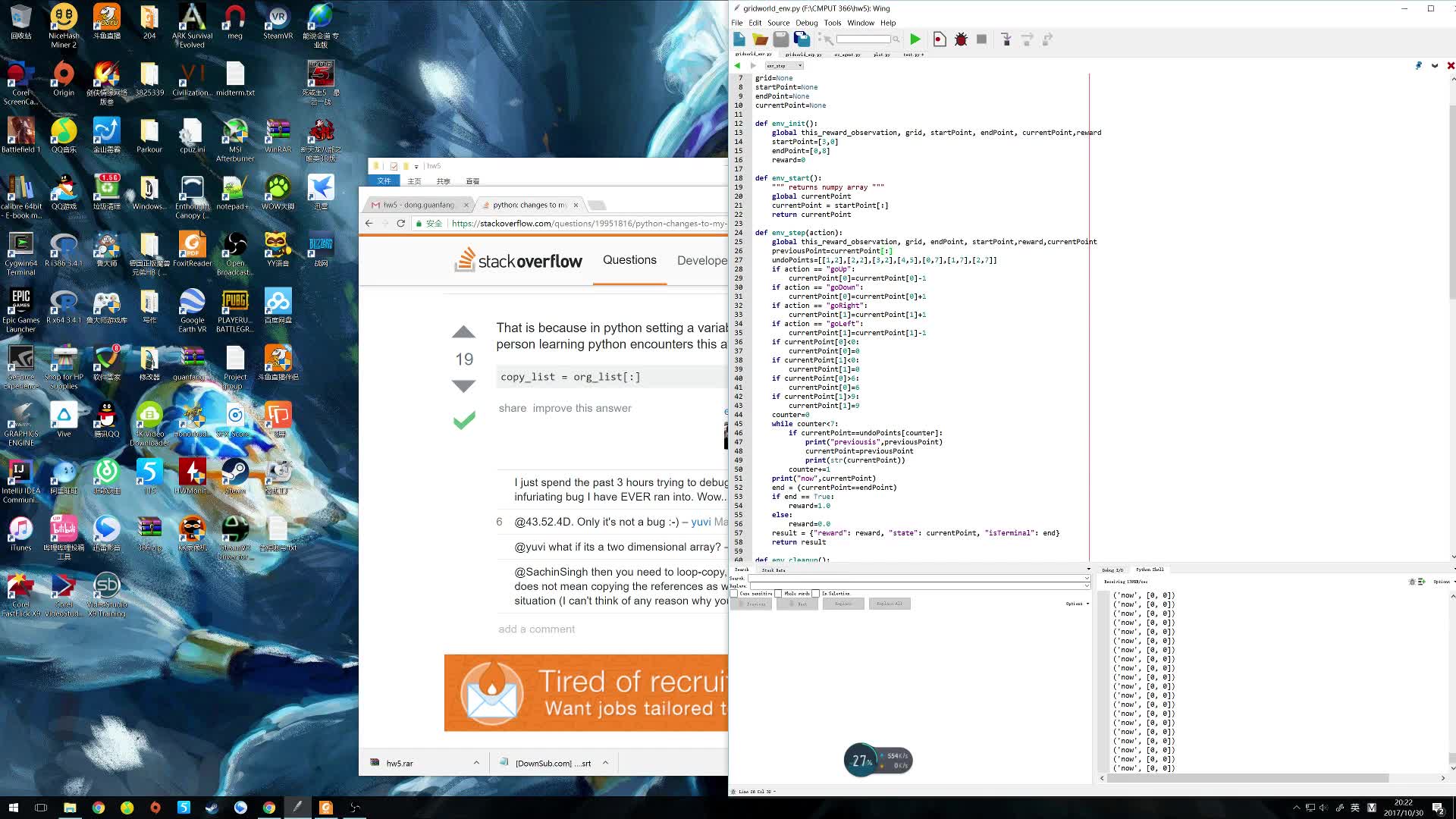
Task: Toggle the Whole words checkbox
Action: (x=779, y=594)
